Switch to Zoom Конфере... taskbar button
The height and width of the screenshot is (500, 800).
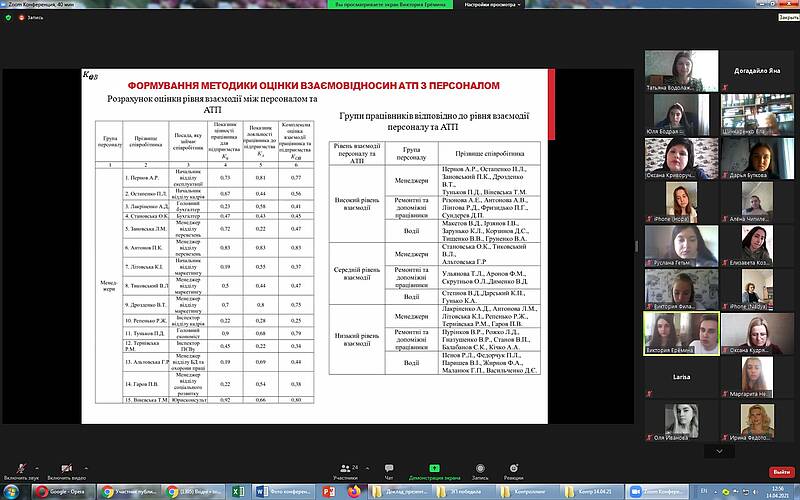tap(657, 492)
